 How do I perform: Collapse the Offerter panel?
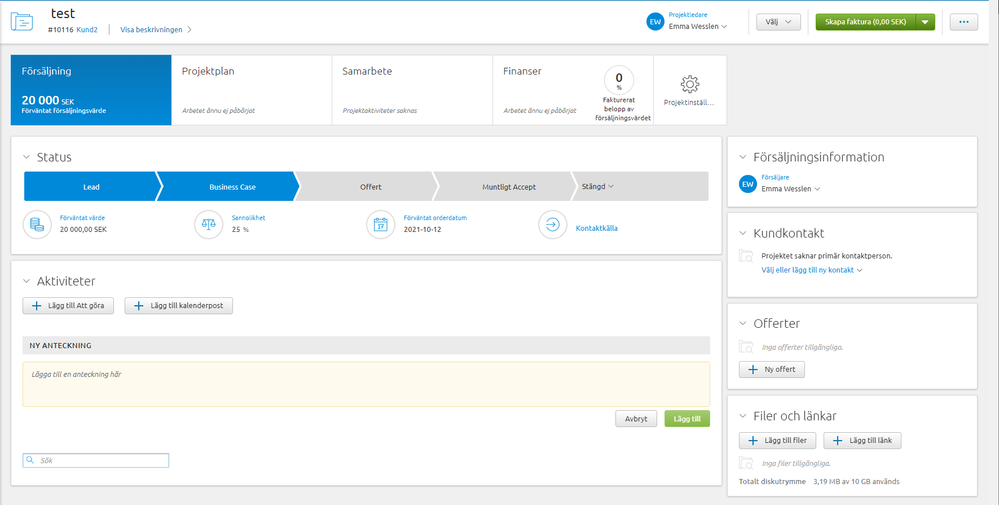743,324
